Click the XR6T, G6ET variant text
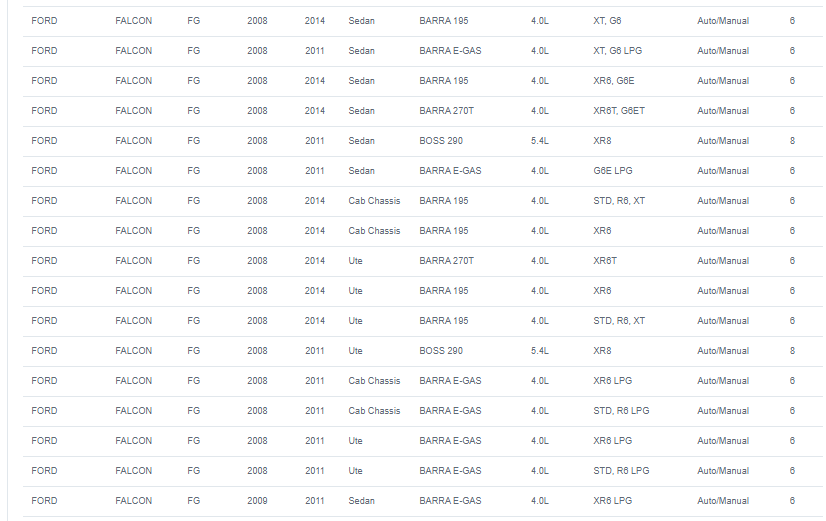This screenshot has width=826, height=521. (619, 111)
